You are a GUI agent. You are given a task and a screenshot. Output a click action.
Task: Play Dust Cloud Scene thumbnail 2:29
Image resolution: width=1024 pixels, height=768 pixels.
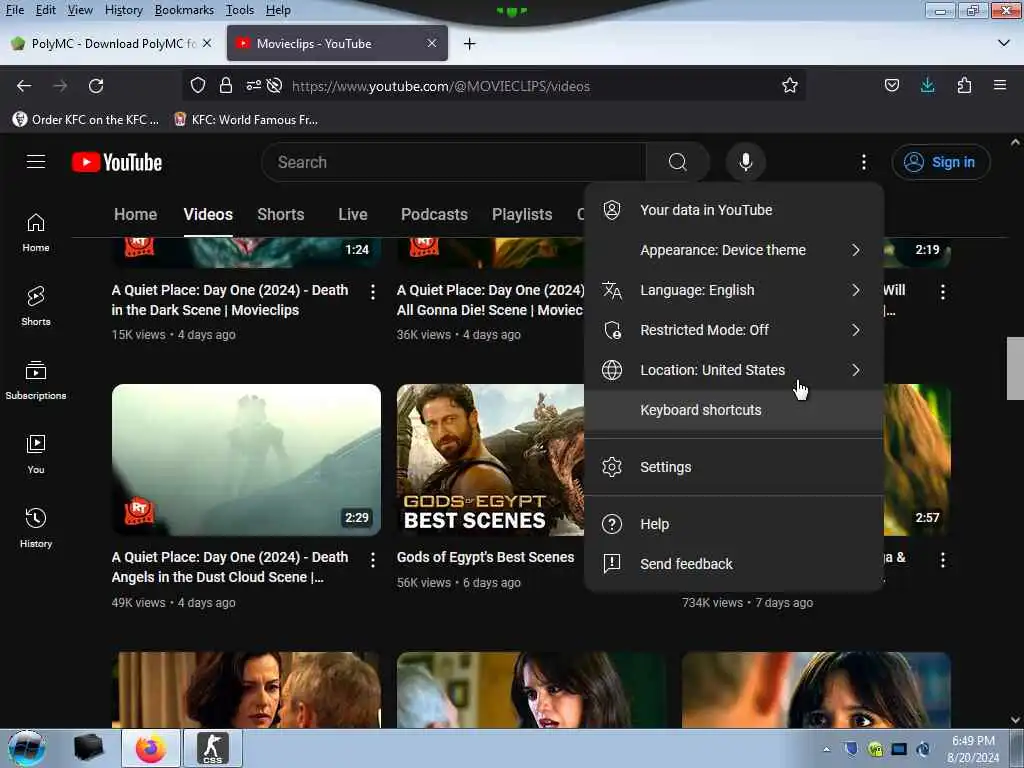(246, 460)
